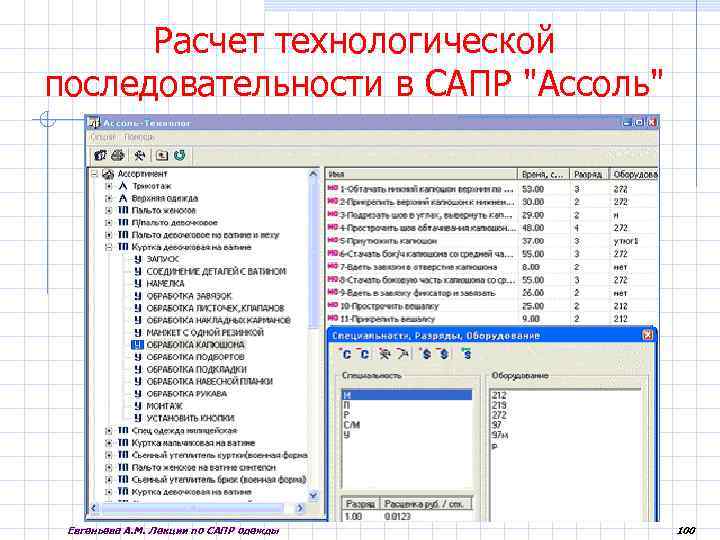The height and width of the screenshot is (540, 720).
Task: Select equipment '219' in Оборудование list
Action: tap(499, 405)
